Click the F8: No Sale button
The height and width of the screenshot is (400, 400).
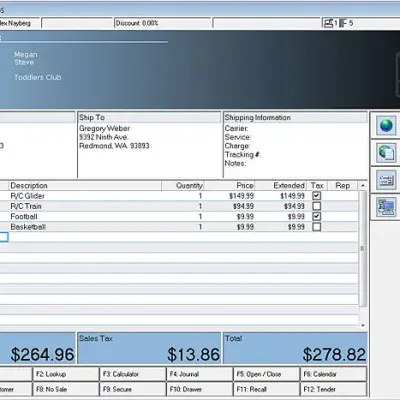(x=66, y=389)
